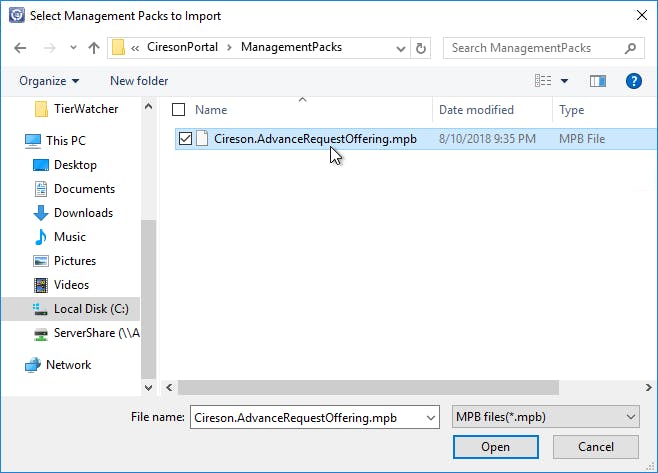This screenshot has width=658, height=473.
Task: Open the Organize menu
Action: (x=49, y=81)
